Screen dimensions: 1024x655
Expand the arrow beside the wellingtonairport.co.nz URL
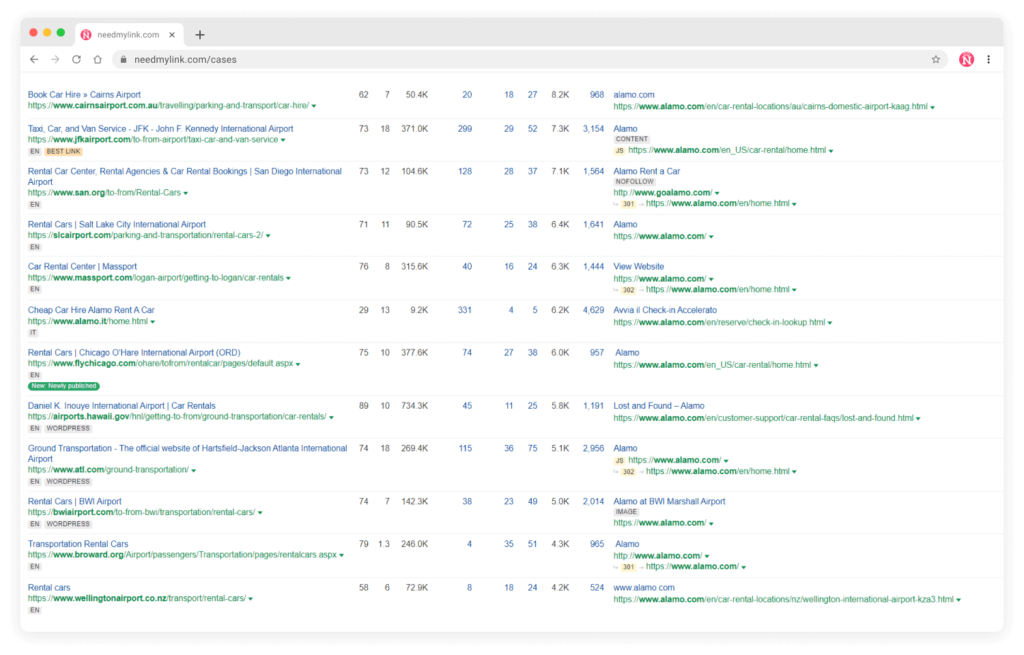(249, 598)
